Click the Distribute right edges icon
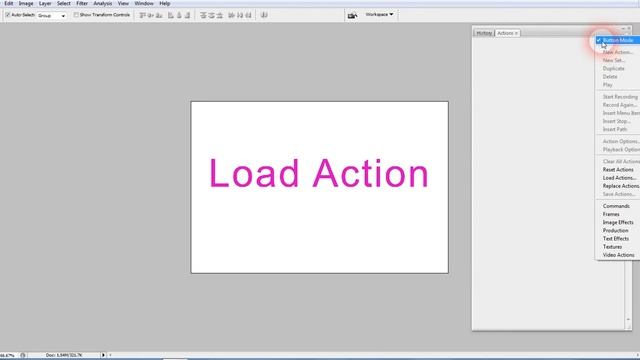 point(248,16)
